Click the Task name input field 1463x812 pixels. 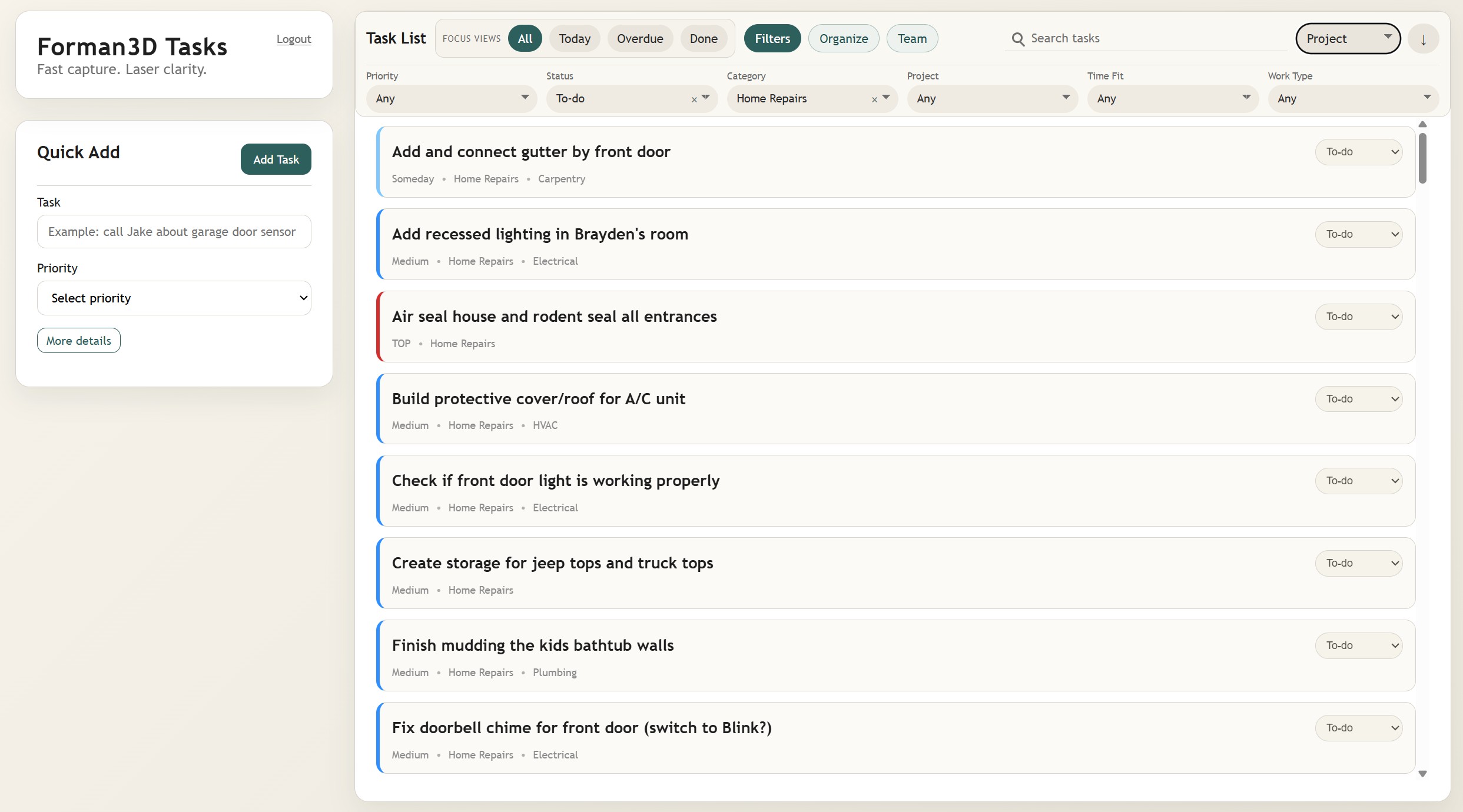174,232
